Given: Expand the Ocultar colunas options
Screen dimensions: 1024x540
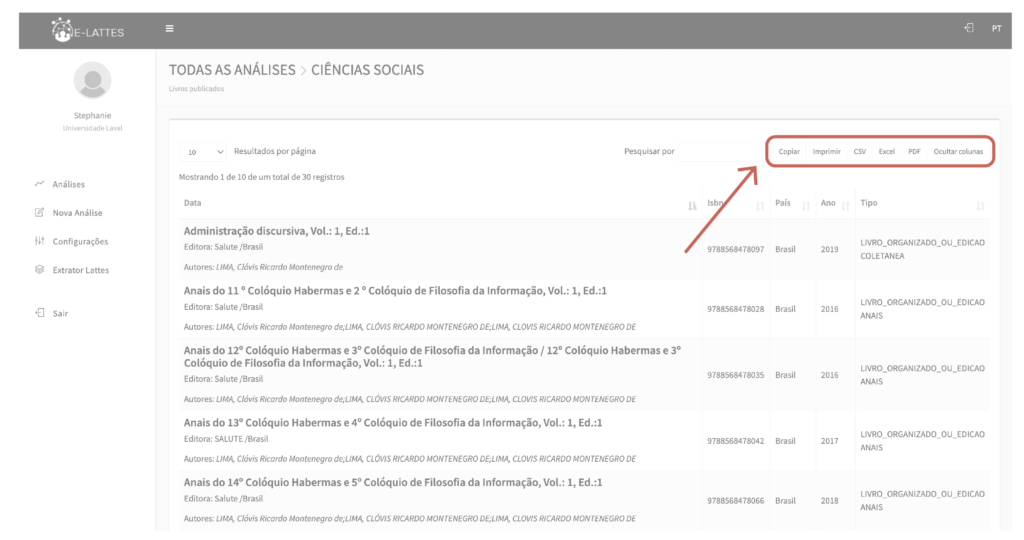Looking at the screenshot, I should click(958, 152).
